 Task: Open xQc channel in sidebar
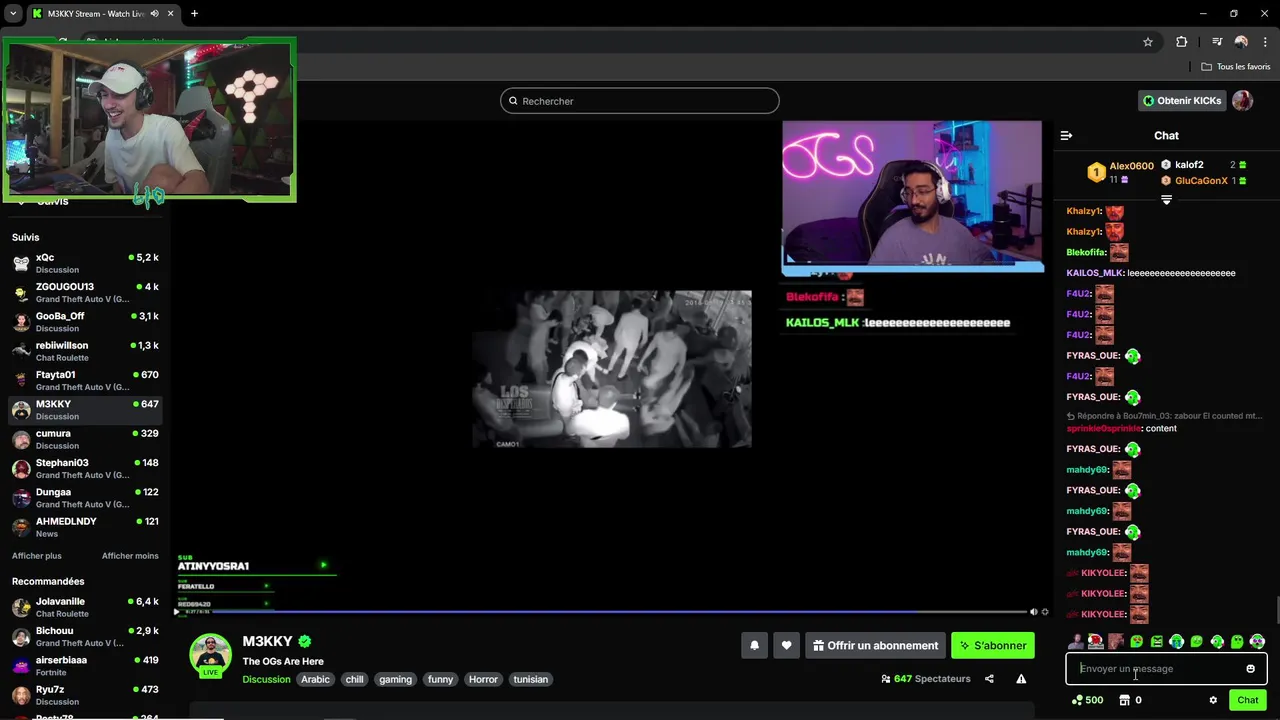(x=85, y=263)
